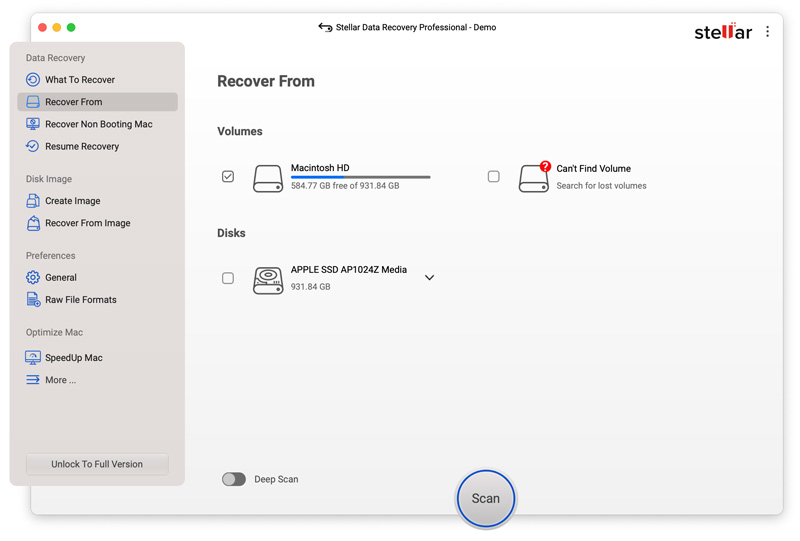
Task: Uncheck the Macintosh HD volume checkbox
Action: coord(228,177)
